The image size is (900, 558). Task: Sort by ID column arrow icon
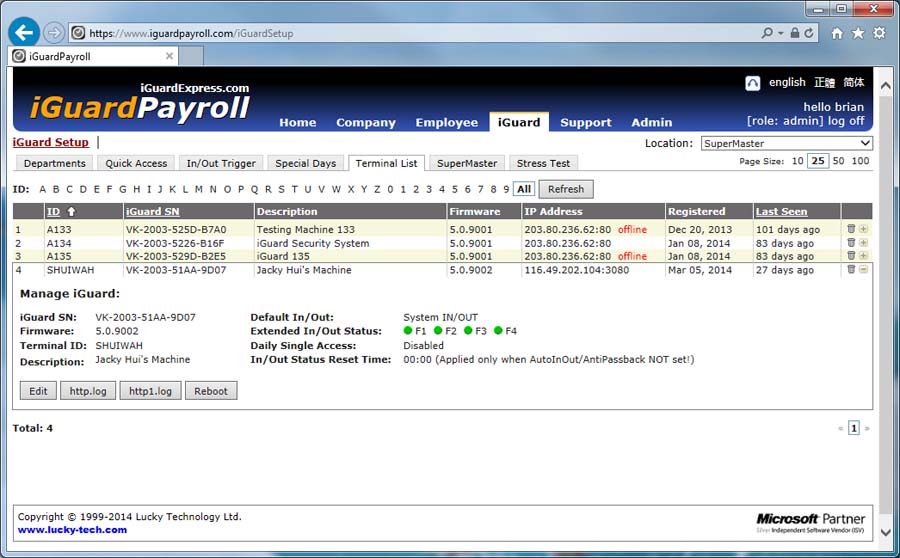tap(71, 211)
